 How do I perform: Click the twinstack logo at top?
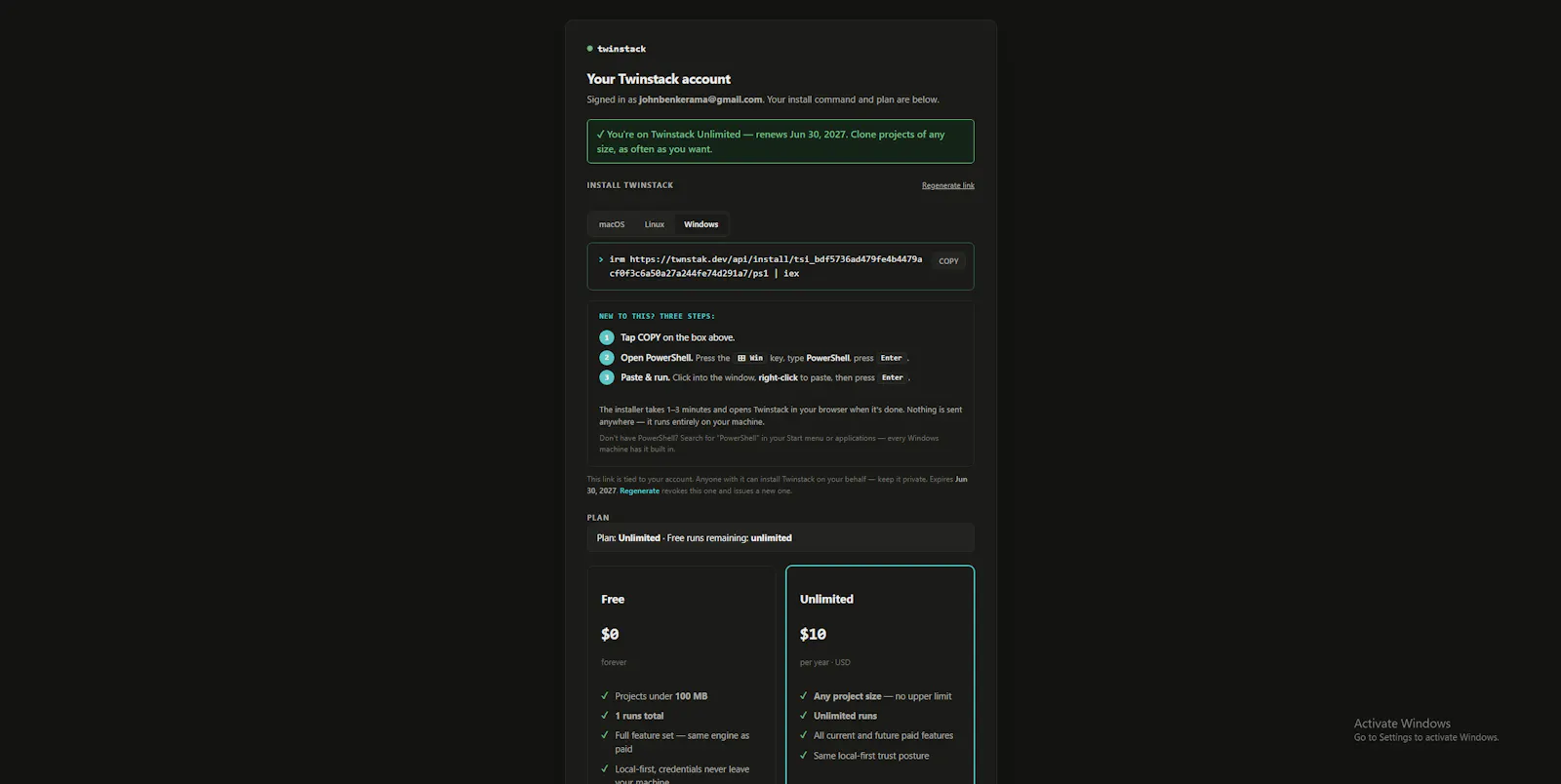point(617,49)
